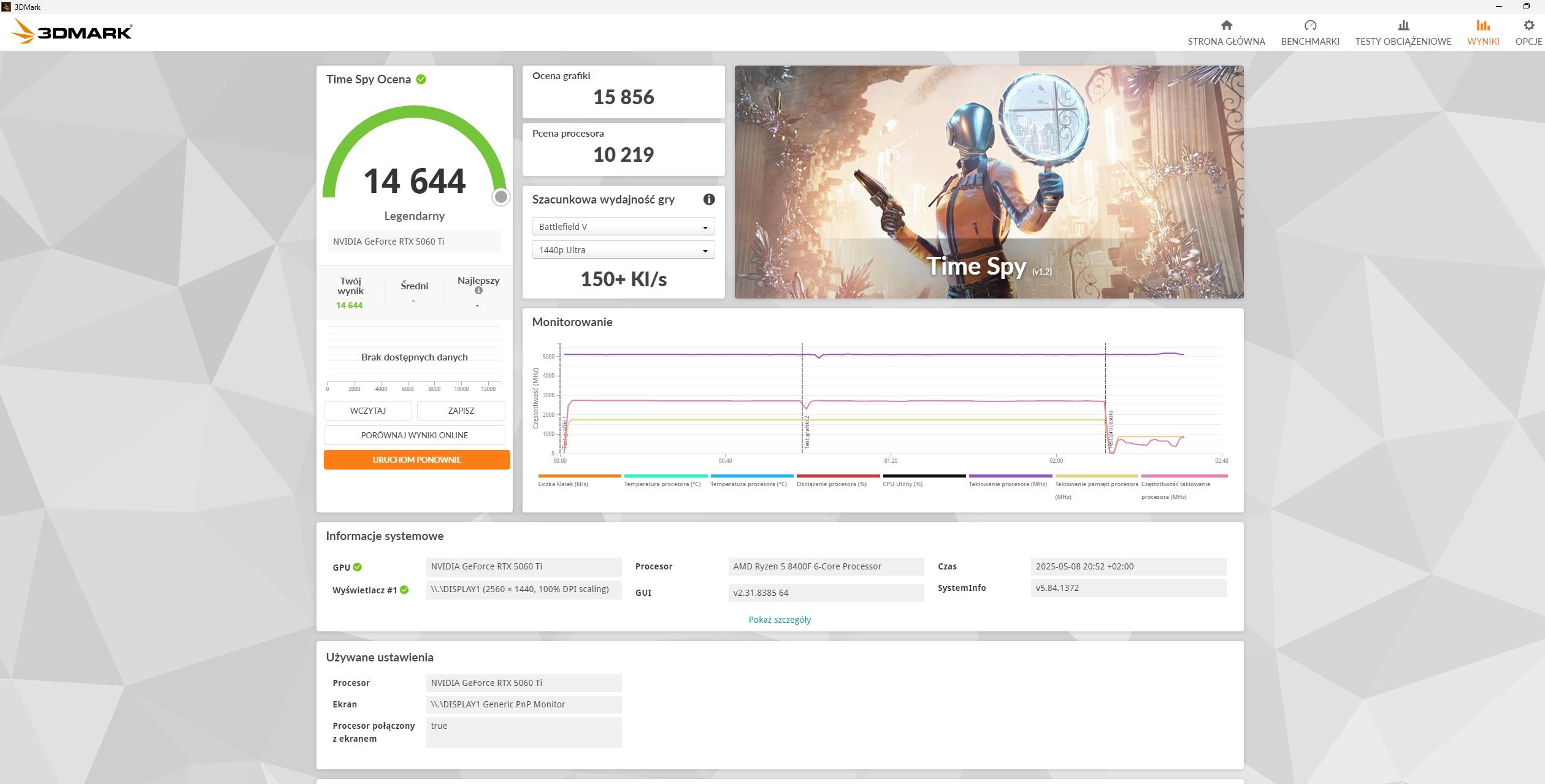This screenshot has height=784, width=1545.
Task: Open Strona Główna home icon
Action: click(x=1226, y=26)
